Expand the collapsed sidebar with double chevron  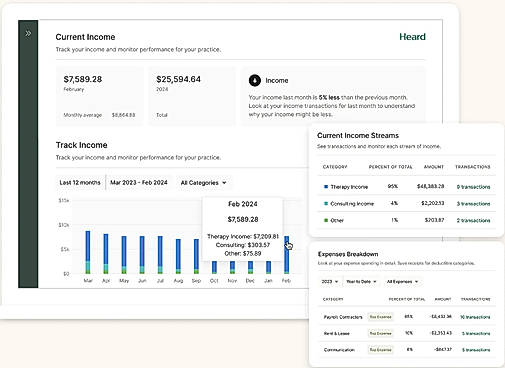coord(28,33)
